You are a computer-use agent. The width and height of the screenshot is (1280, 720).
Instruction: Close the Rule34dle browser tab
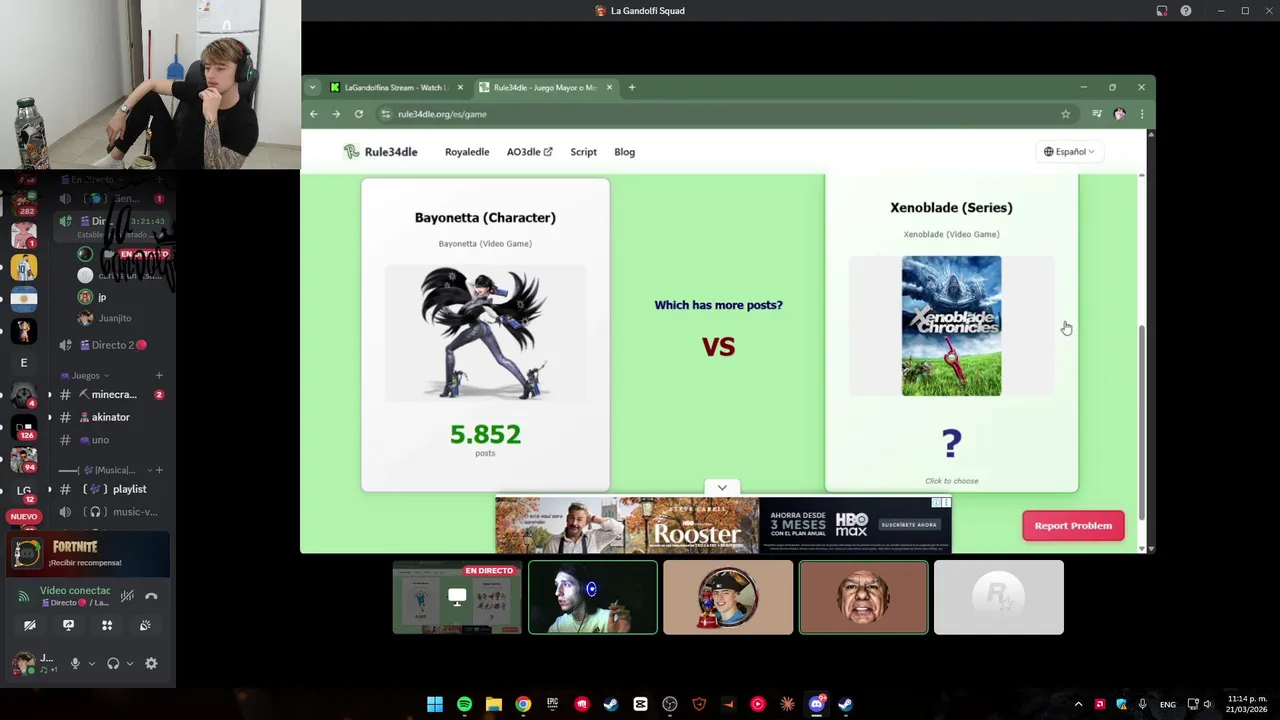point(609,87)
